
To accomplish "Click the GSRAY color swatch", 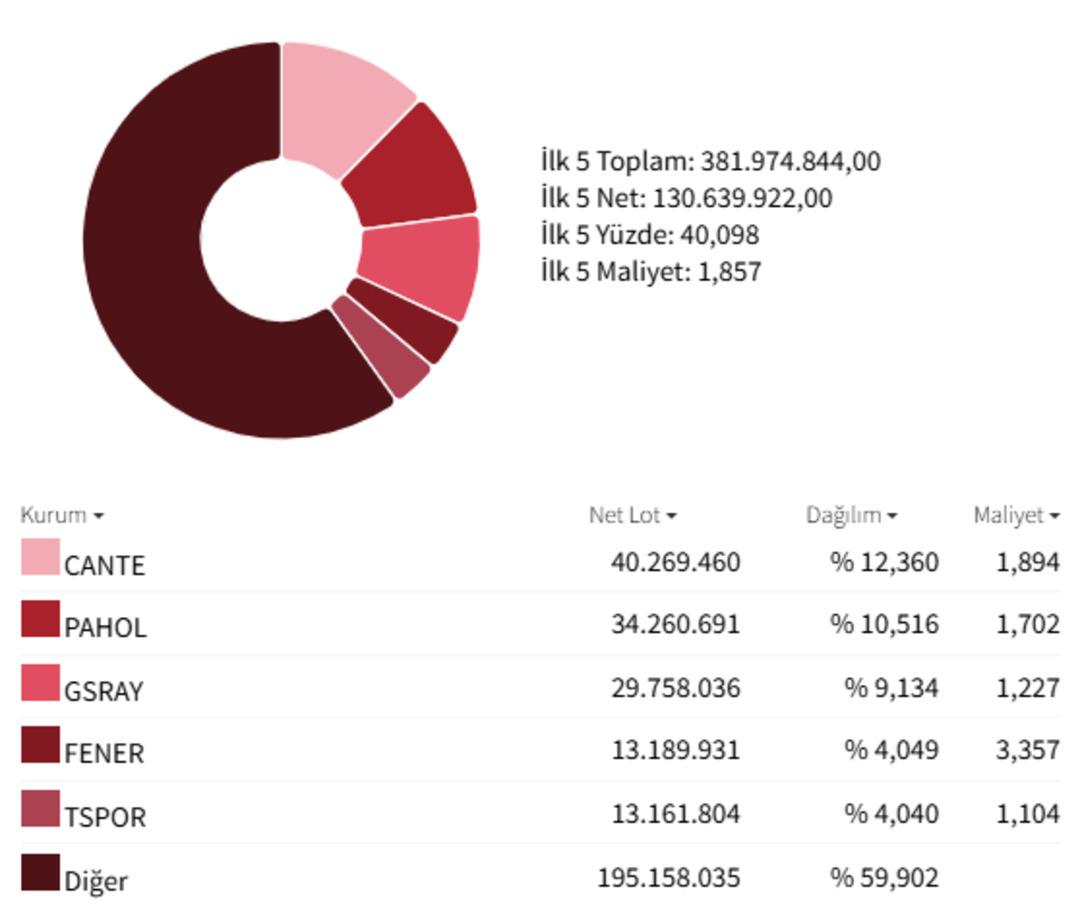I will (x=40, y=683).
